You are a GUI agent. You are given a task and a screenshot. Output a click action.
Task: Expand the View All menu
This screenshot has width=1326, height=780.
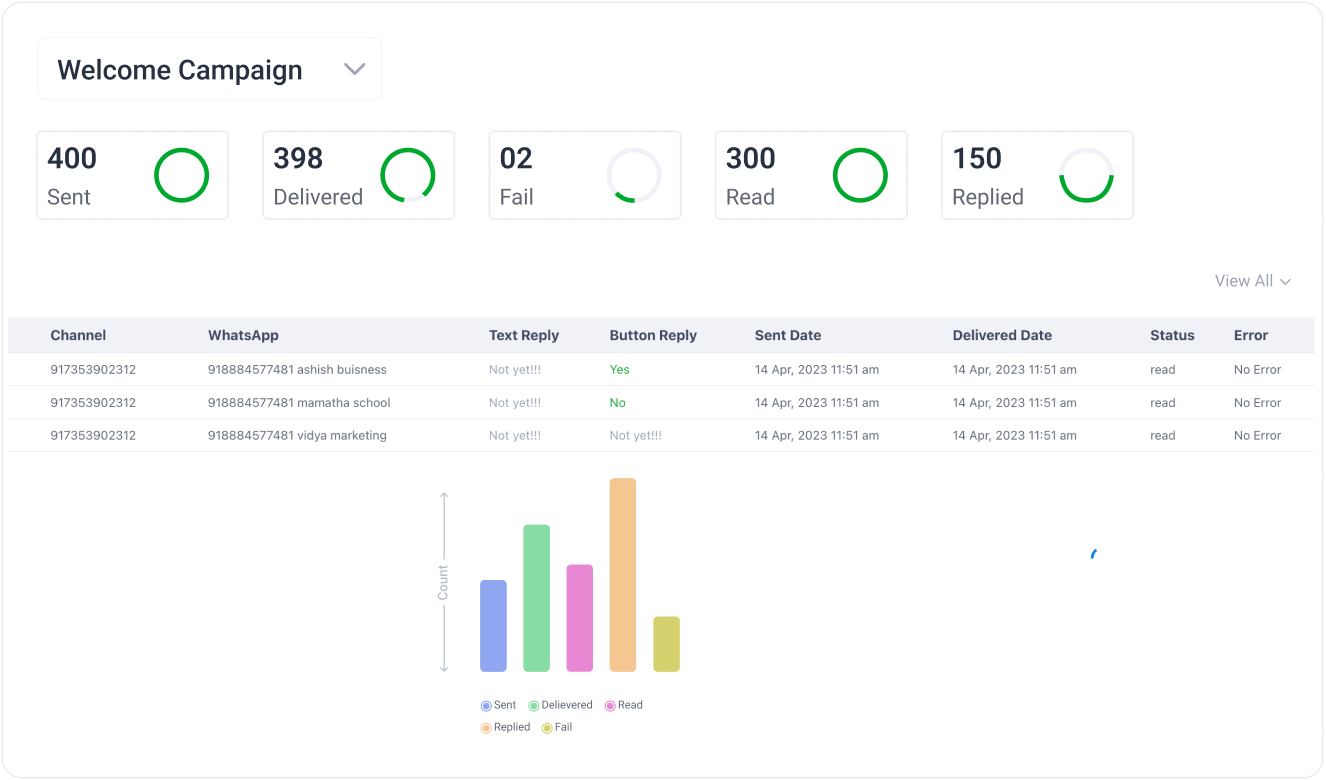click(1252, 281)
